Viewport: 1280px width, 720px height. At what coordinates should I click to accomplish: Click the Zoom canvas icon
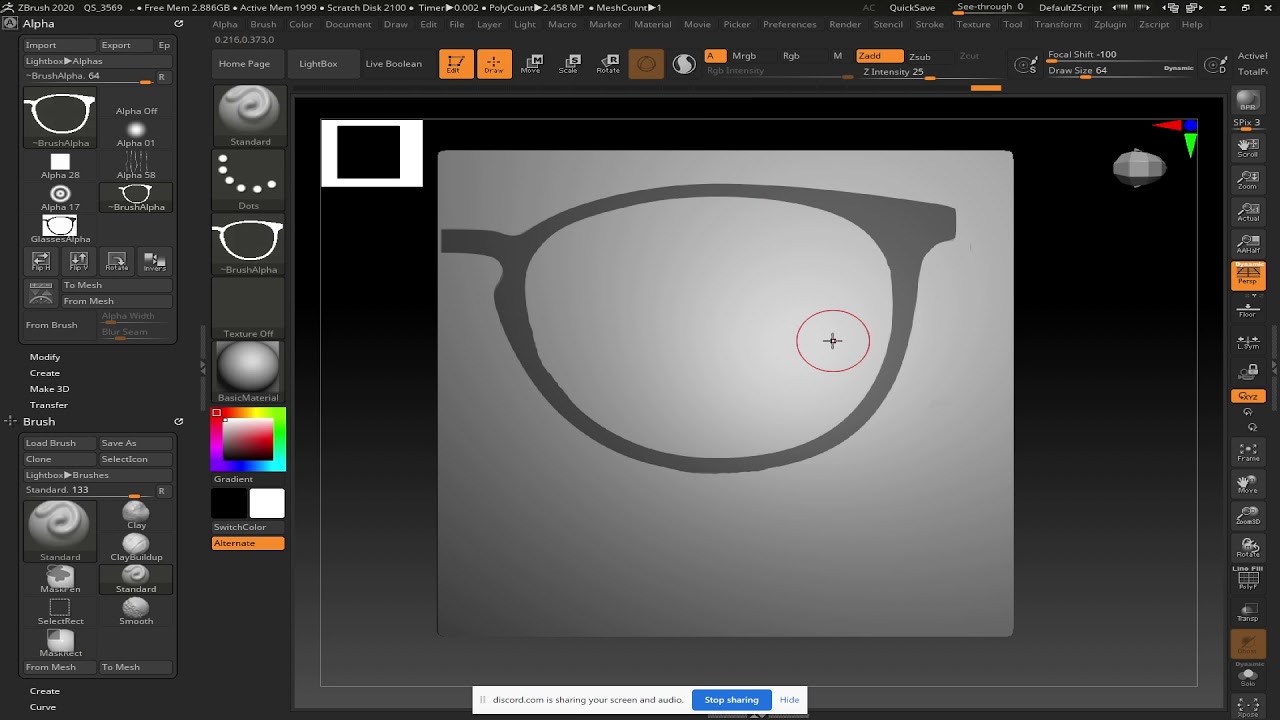pyautogui.click(x=1248, y=180)
